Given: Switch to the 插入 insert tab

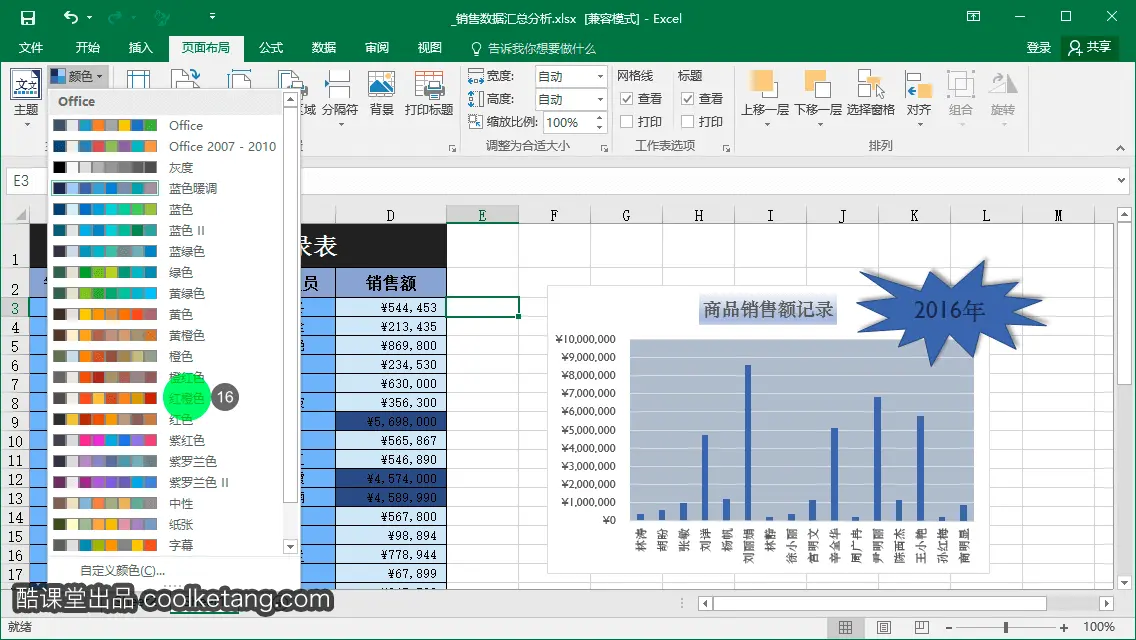Looking at the screenshot, I should point(141,48).
